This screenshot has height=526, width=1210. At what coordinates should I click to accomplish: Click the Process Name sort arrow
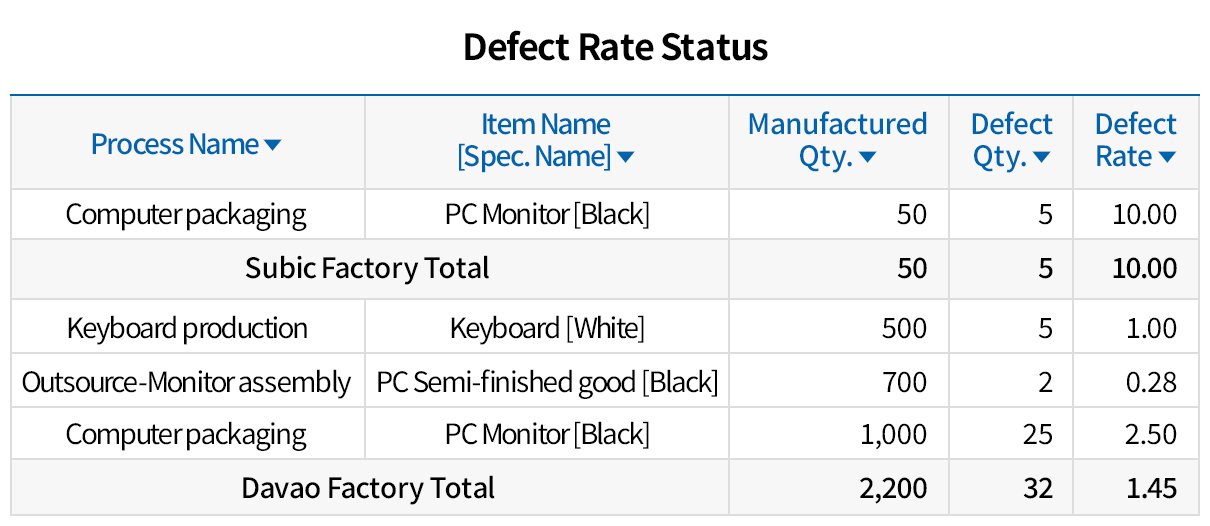pos(273,146)
